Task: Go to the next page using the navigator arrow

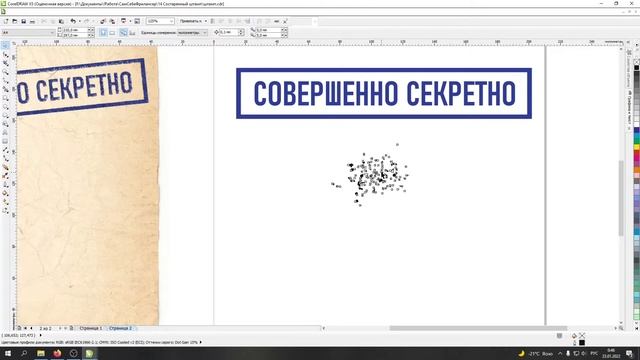Action: [60, 328]
